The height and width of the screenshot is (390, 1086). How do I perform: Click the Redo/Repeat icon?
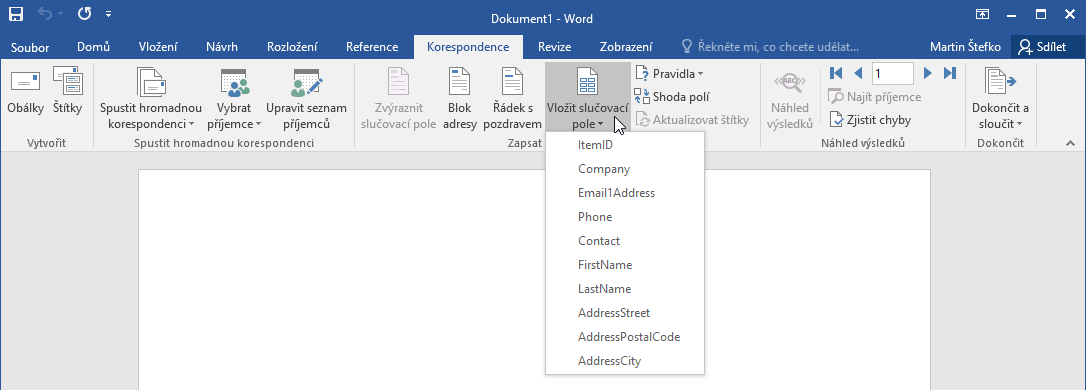click(x=84, y=14)
